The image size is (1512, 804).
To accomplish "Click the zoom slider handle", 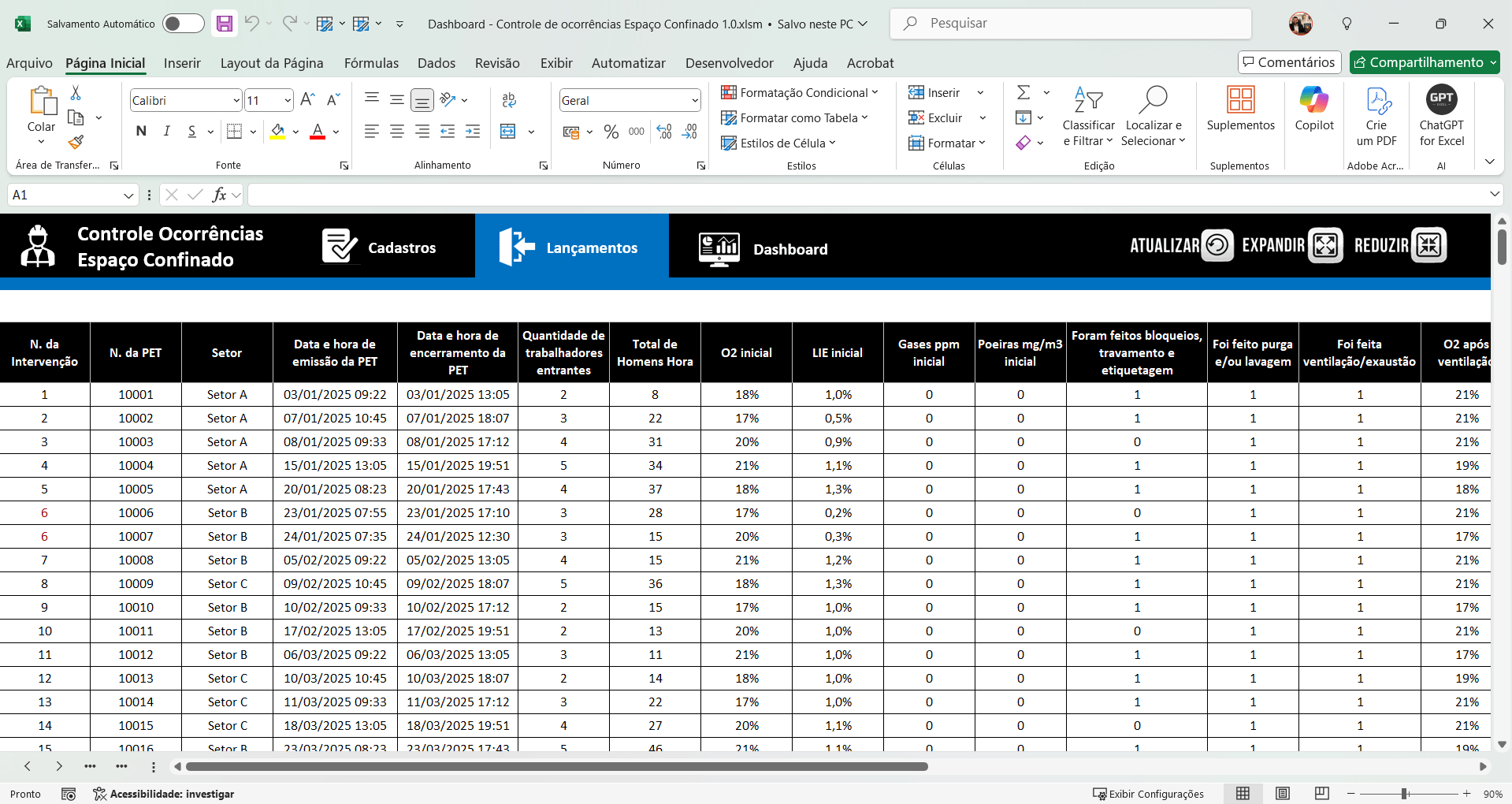I will (x=1404, y=794).
